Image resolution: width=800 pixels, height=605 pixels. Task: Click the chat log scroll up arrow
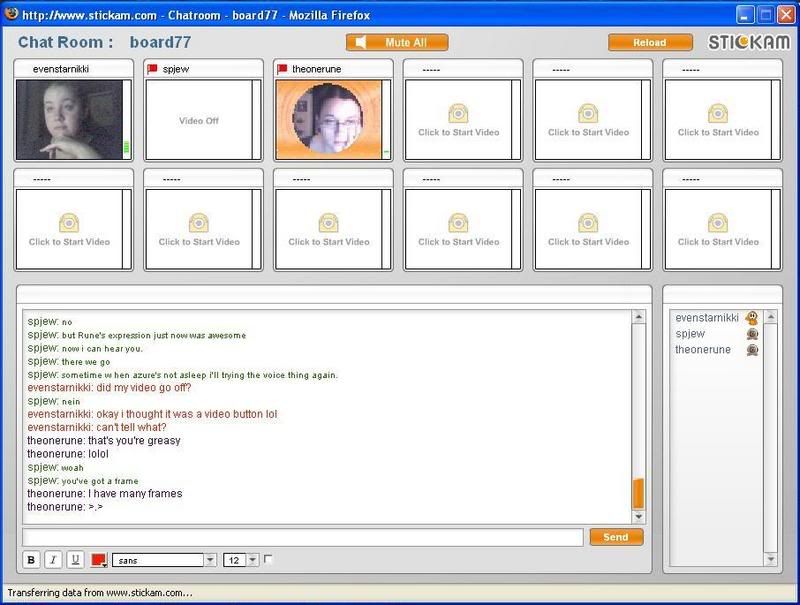click(x=638, y=317)
